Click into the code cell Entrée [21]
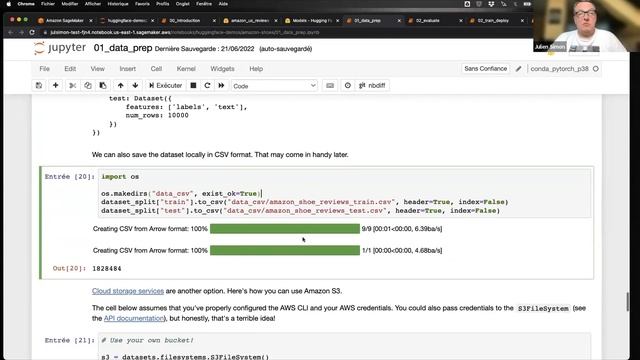 (345, 347)
